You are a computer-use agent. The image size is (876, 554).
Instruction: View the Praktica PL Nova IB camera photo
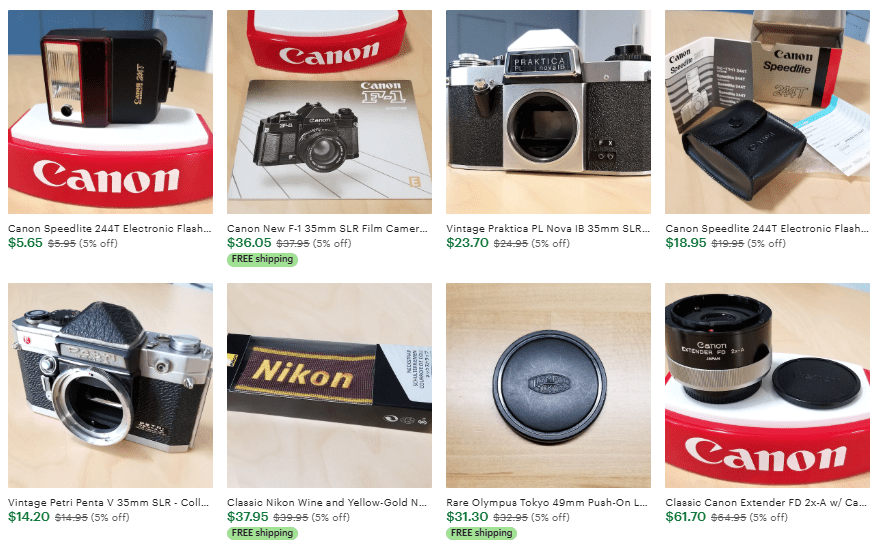click(x=548, y=112)
